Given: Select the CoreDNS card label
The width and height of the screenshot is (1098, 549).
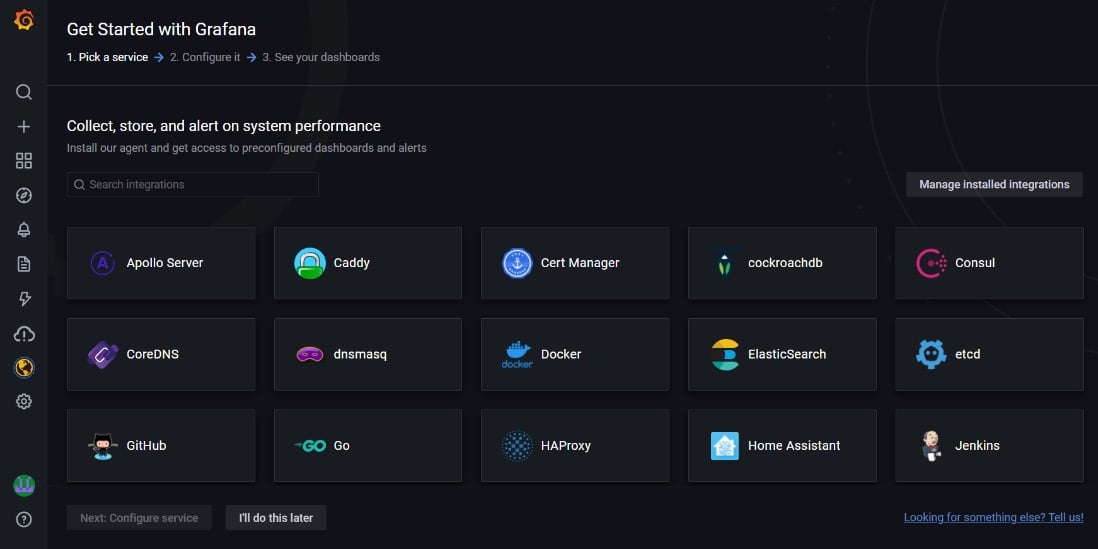Looking at the screenshot, I should click(153, 354).
